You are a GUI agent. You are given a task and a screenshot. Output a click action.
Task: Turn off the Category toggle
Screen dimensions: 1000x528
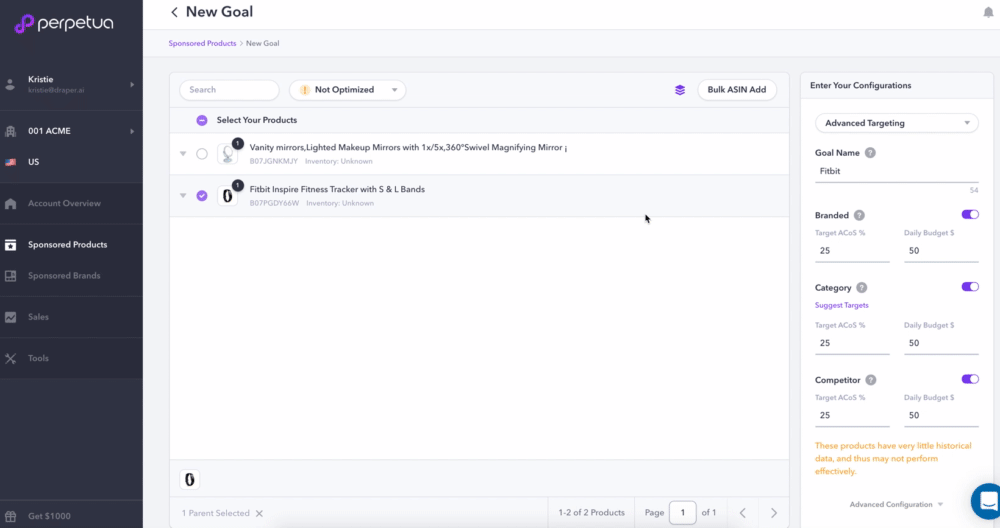pos(970,287)
